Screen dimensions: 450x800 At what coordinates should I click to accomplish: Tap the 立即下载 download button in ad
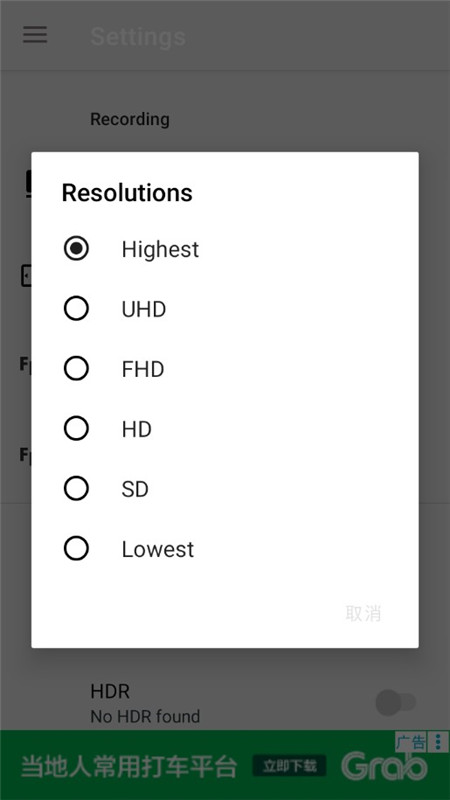tap(289, 765)
